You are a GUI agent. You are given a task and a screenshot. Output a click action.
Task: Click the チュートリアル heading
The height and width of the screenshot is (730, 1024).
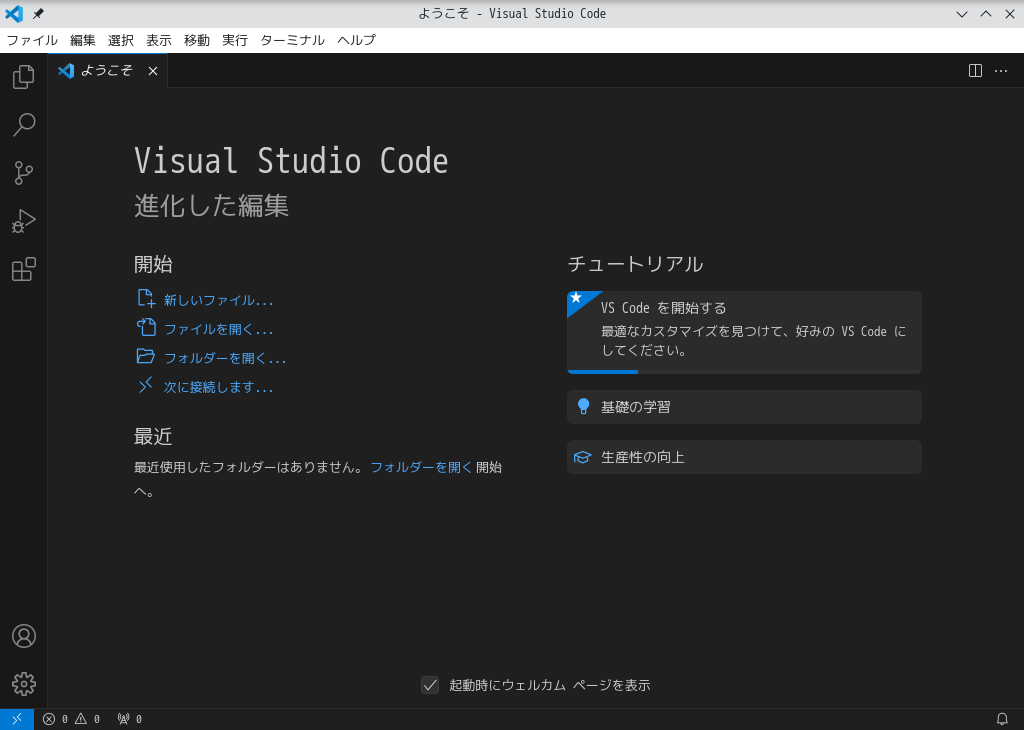(635, 264)
